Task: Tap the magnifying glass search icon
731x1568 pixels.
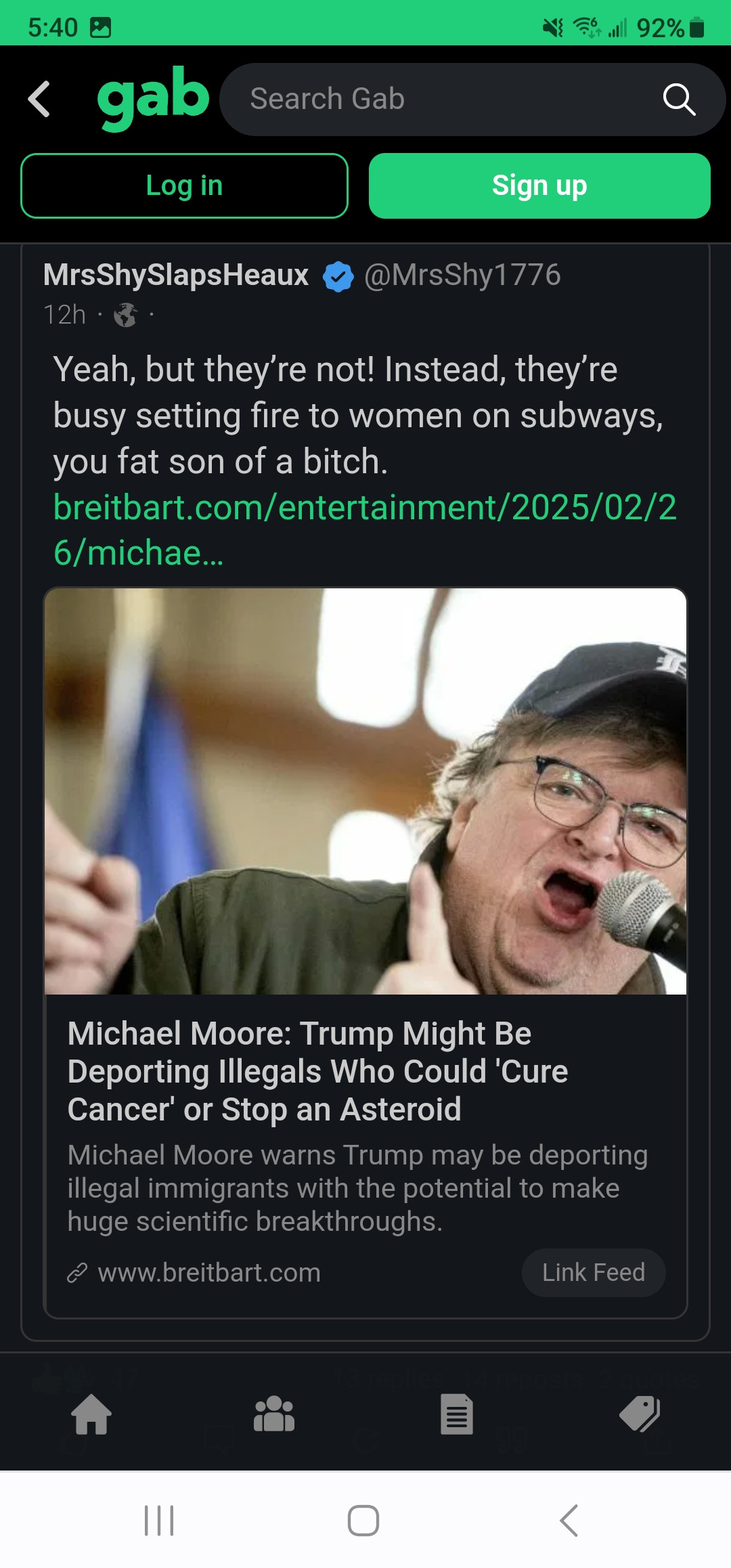Action: coord(679,100)
